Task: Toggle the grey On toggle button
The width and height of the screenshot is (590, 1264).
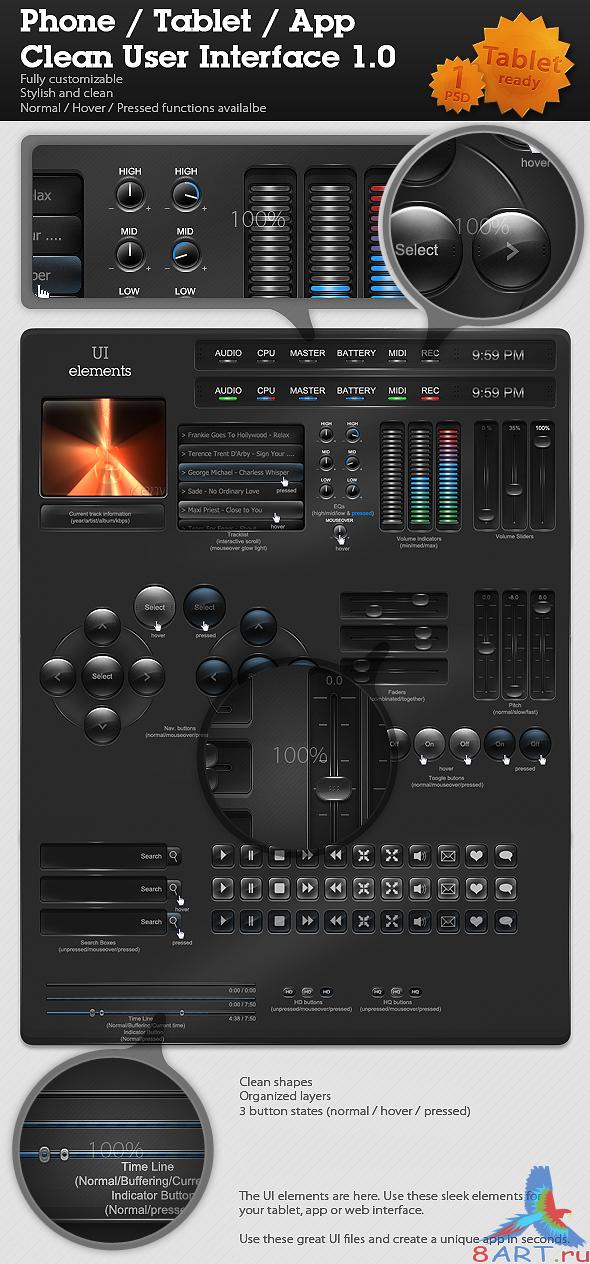Action: tap(430, 743)
